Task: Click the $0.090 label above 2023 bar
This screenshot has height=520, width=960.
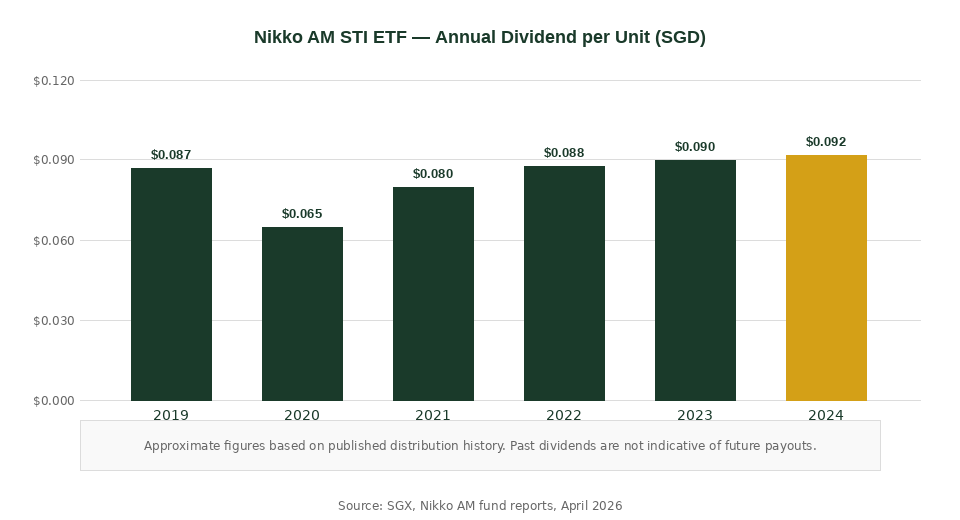Action: click(695, 147)
